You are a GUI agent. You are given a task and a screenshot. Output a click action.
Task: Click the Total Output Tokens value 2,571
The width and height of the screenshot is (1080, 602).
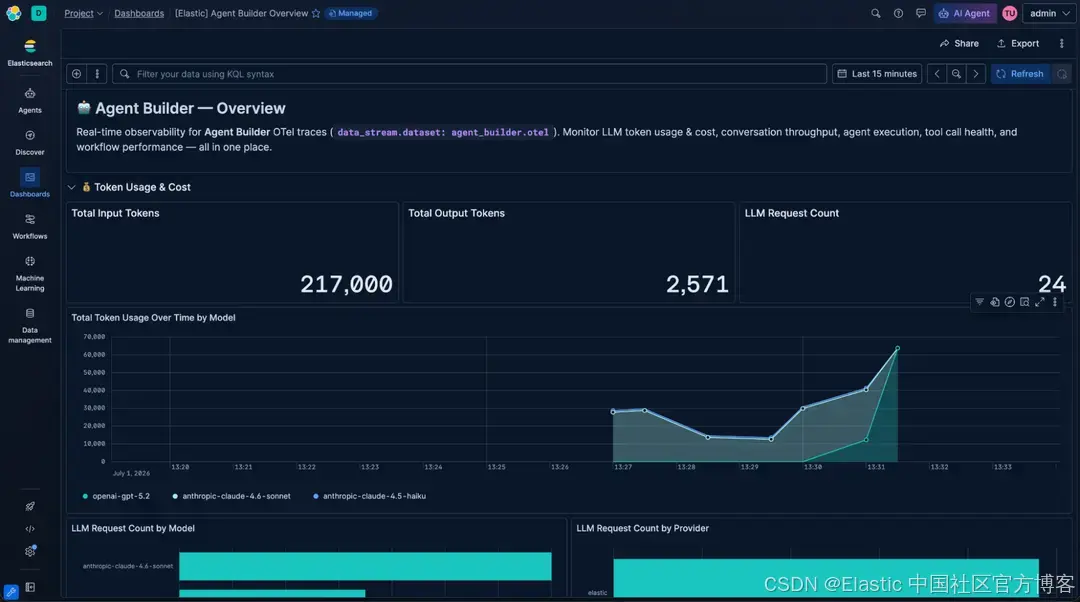coord(697,284)
